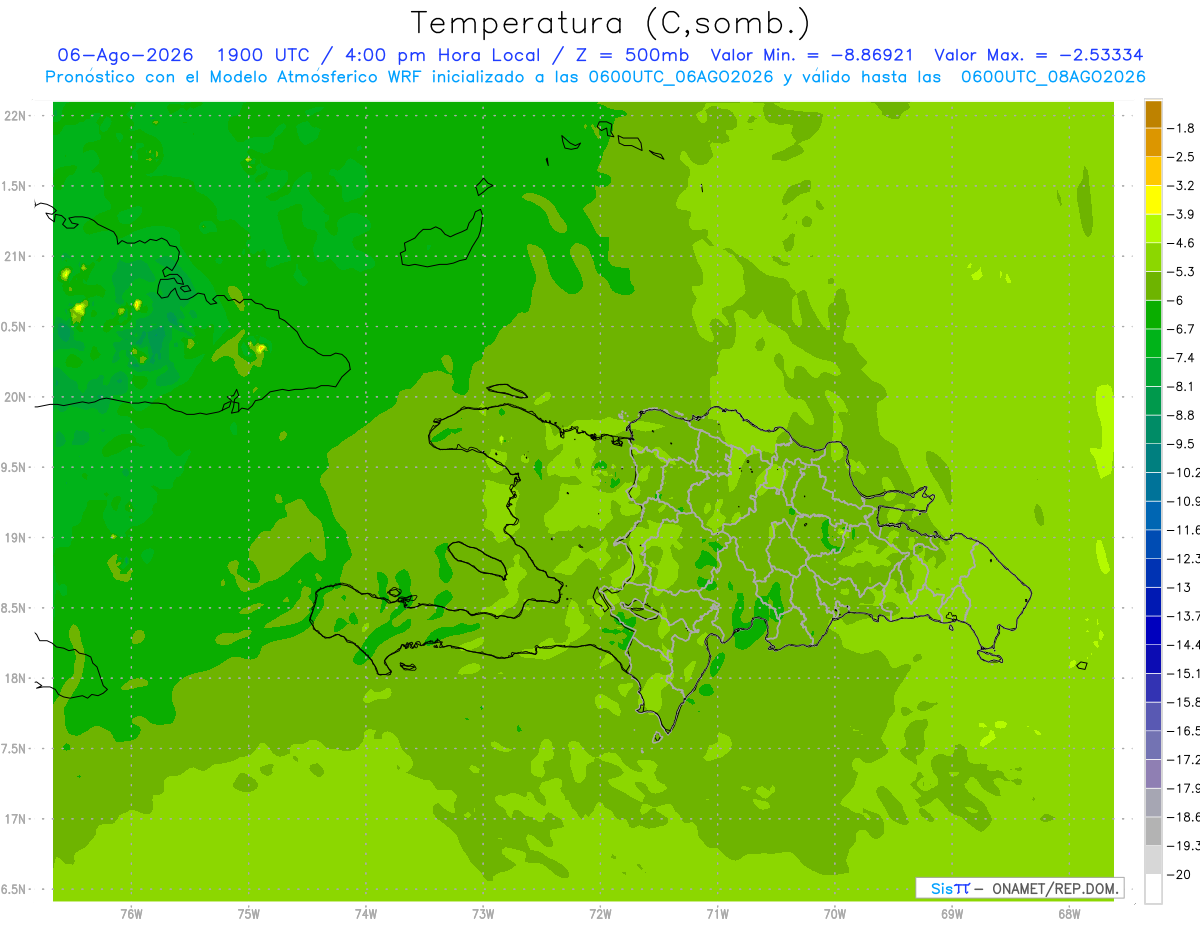Viewport: 1200px width, 927px height.
Task: Click the '-4.6' colorbar value
Action: point(1182,243)
